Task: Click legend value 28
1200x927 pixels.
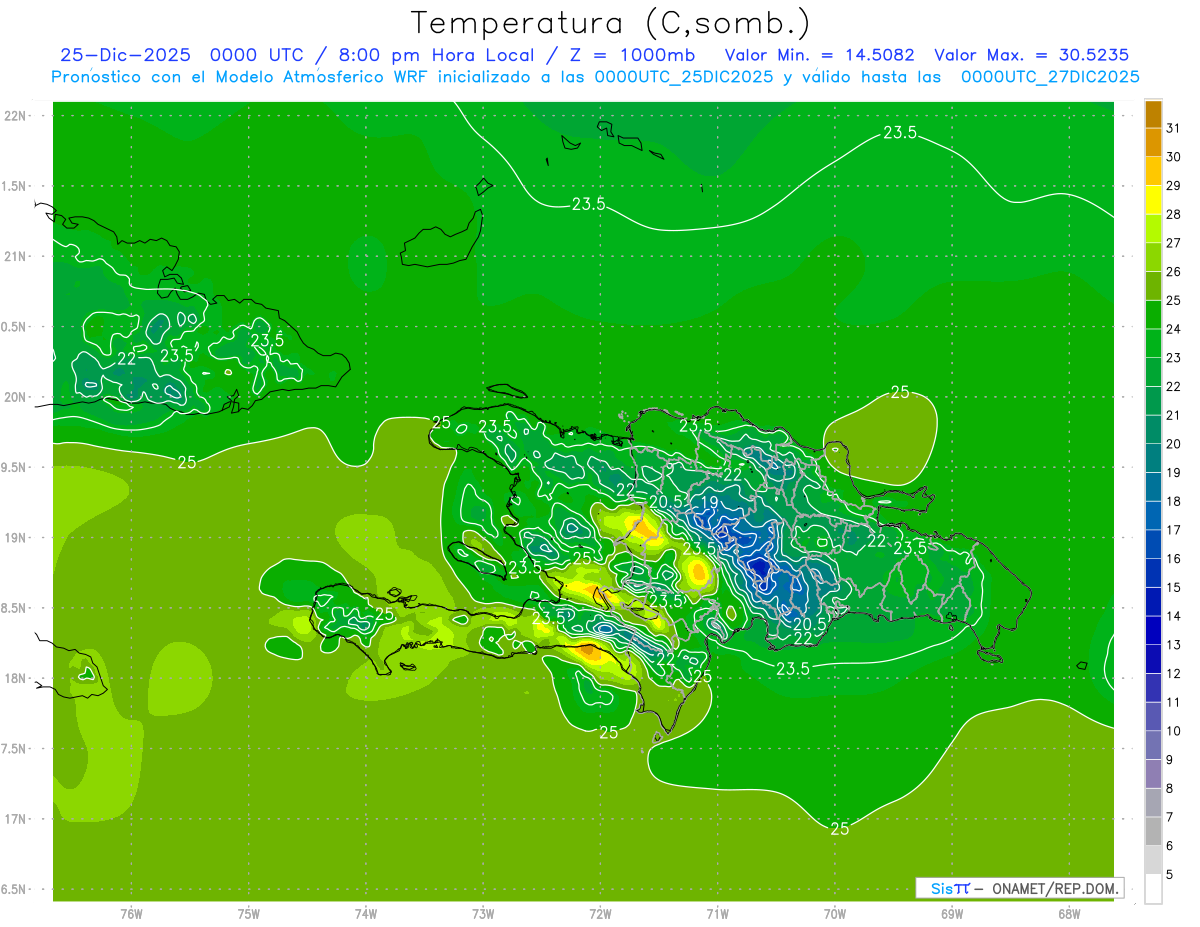Action: (x=1173, y=214)
